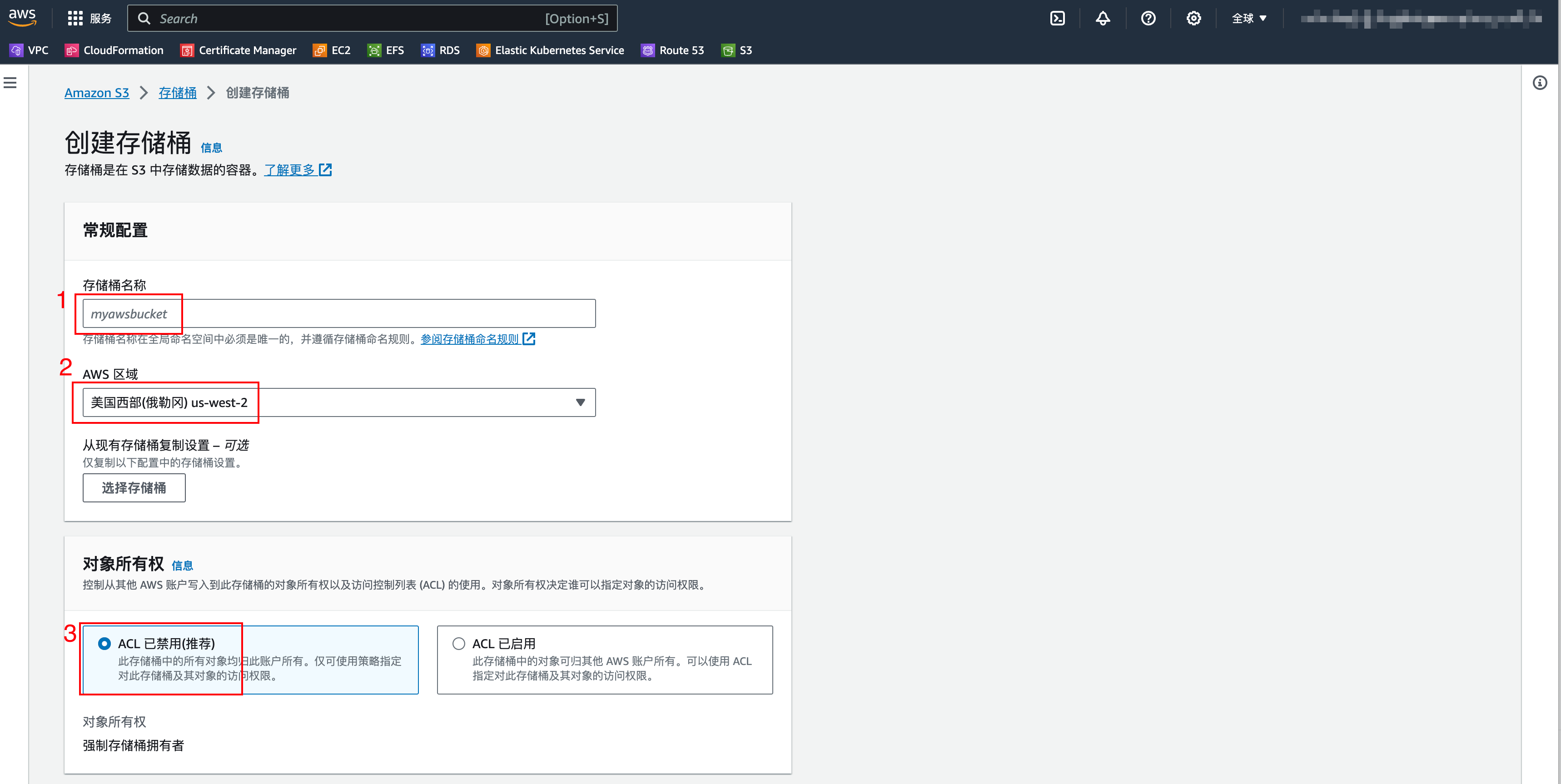Go to Certificate Manager shortcut label
1561x784 pixels.
248,50
